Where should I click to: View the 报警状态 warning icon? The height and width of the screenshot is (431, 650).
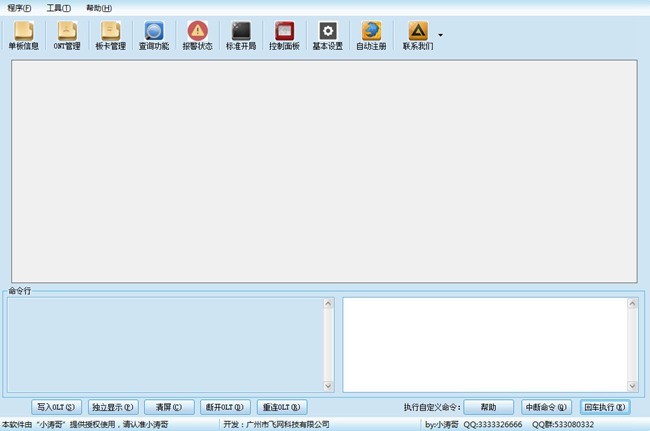tap(197, 36)
